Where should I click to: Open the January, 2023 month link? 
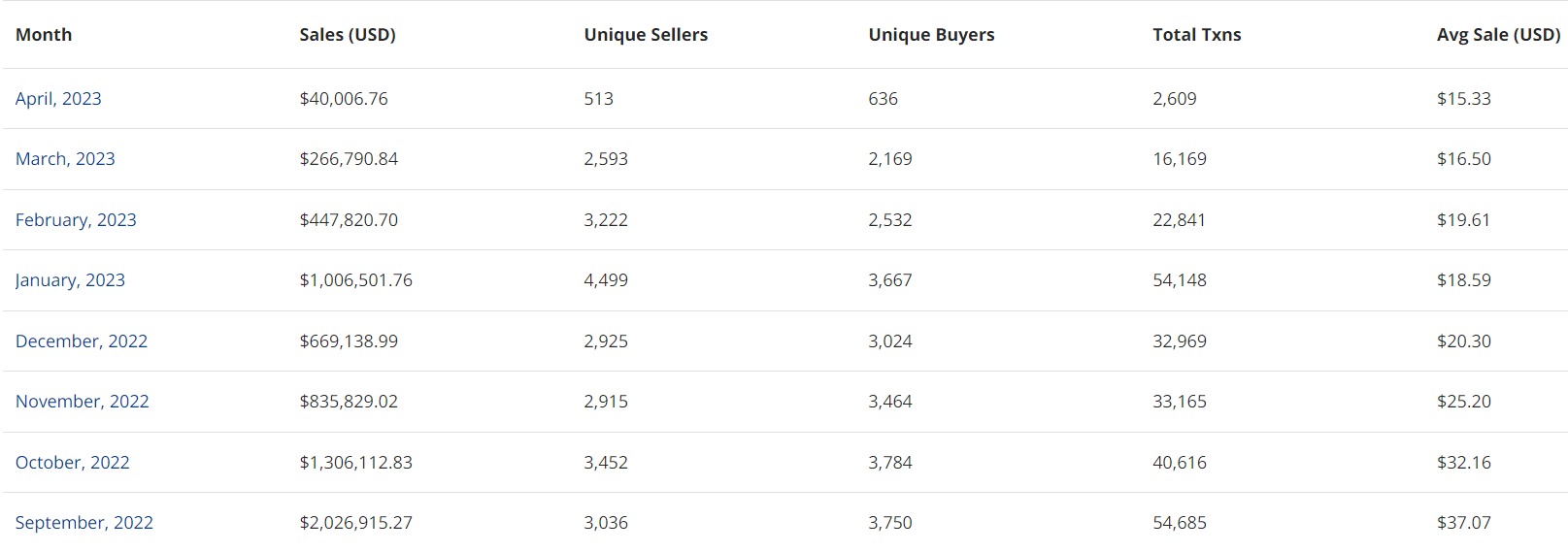coord(70,280)
